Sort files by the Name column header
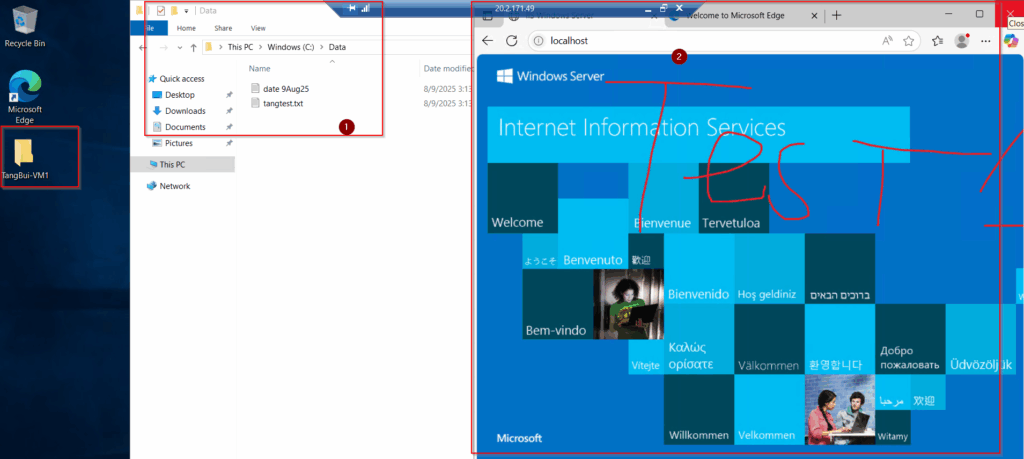The image size is (1024, 459). pyautogui.click(x=259, y=68)
